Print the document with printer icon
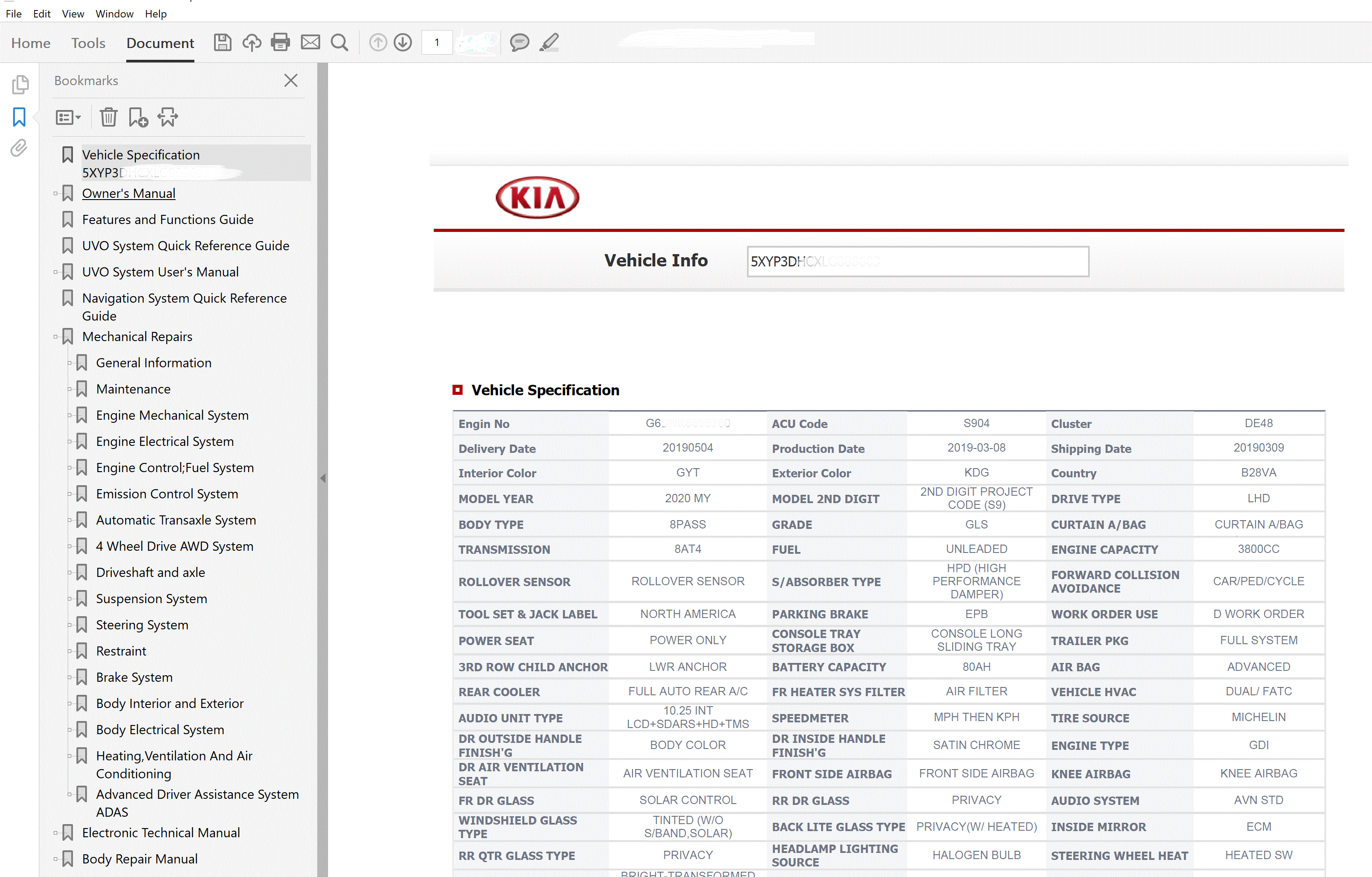The image size is (1372, 877). (280, 43)
